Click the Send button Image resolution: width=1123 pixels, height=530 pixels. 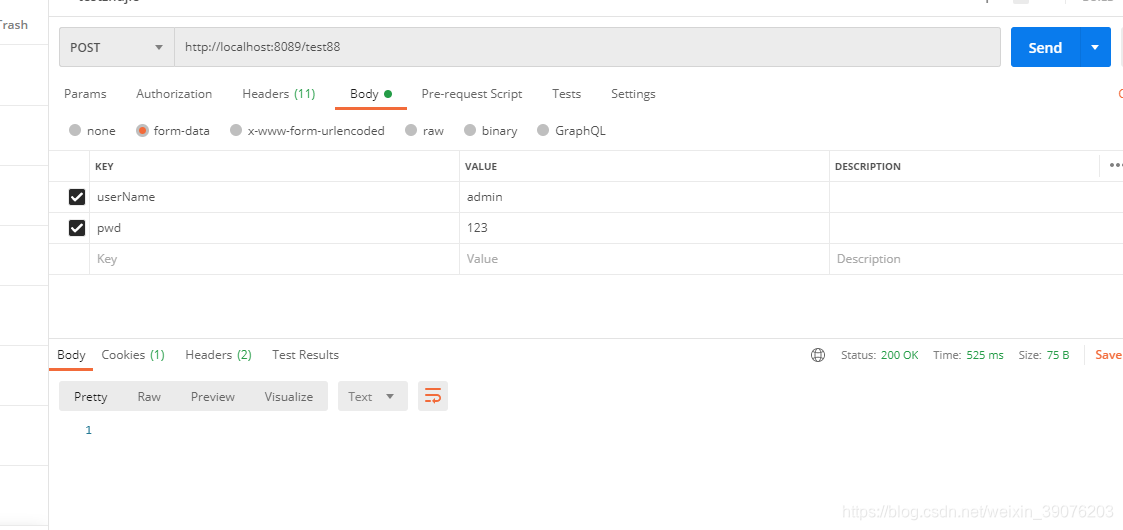tap(1045, 47)
